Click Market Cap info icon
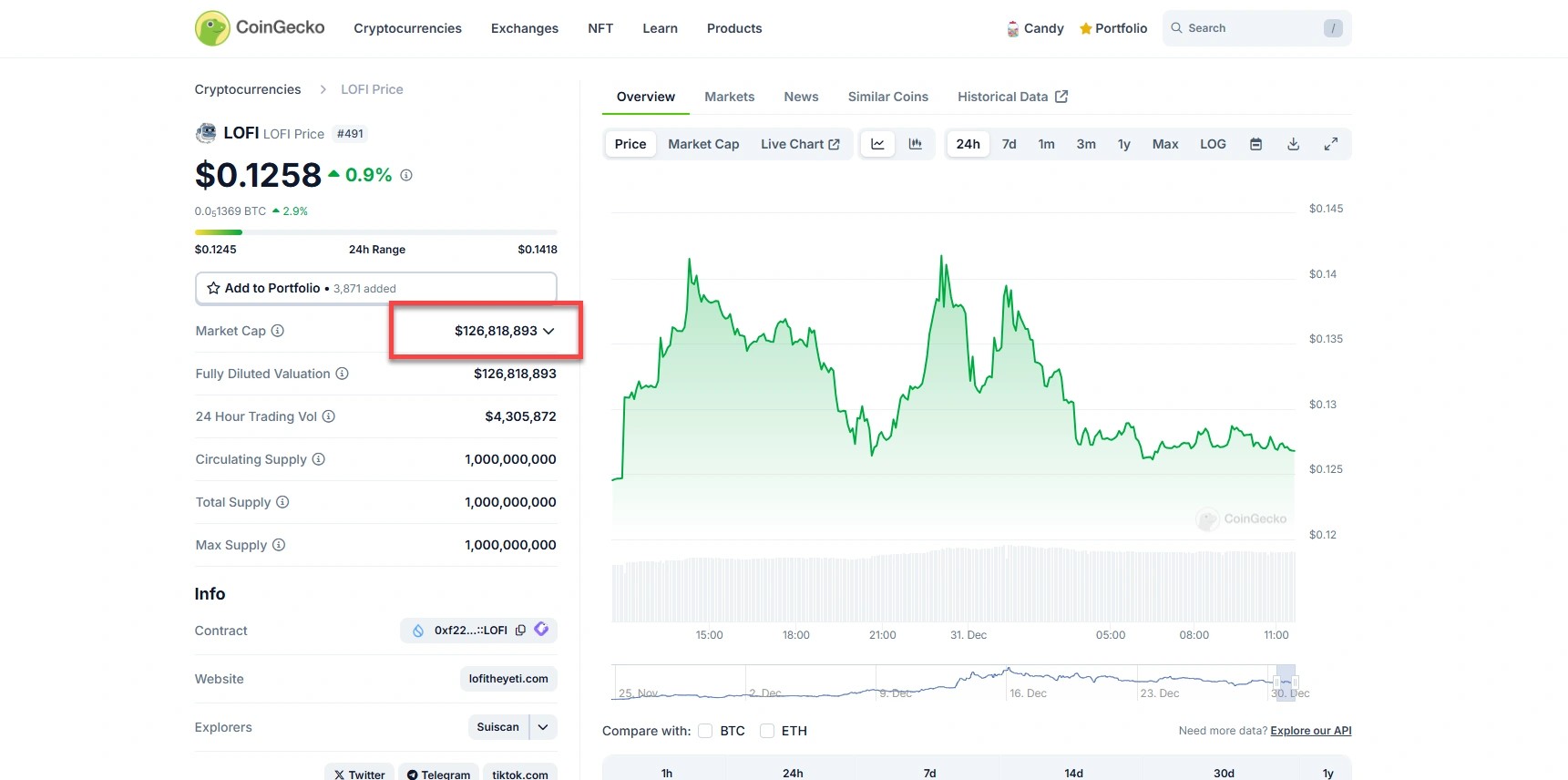 pos(278,331)
